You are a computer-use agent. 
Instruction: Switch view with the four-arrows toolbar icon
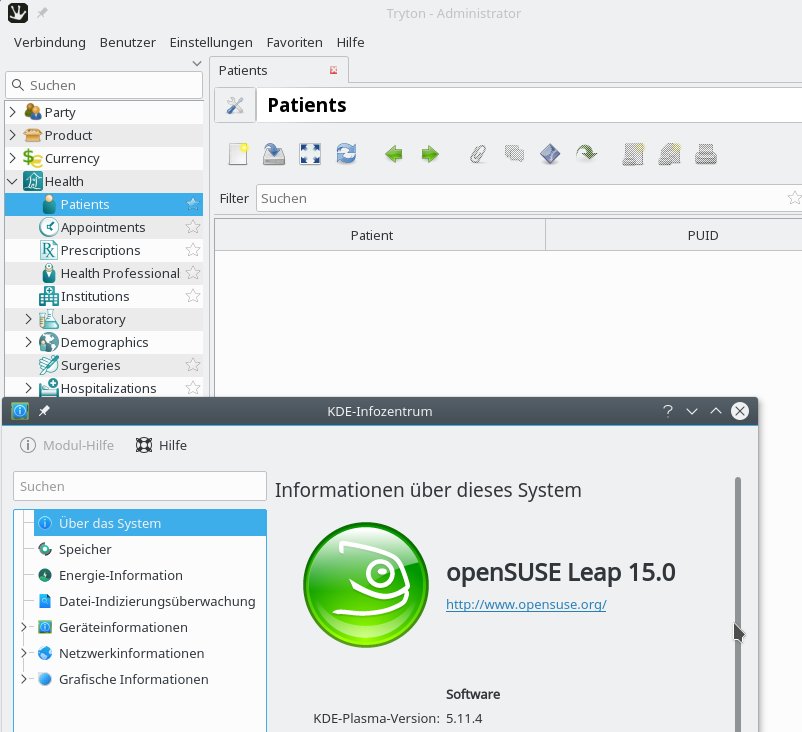(x=310, y=154)
